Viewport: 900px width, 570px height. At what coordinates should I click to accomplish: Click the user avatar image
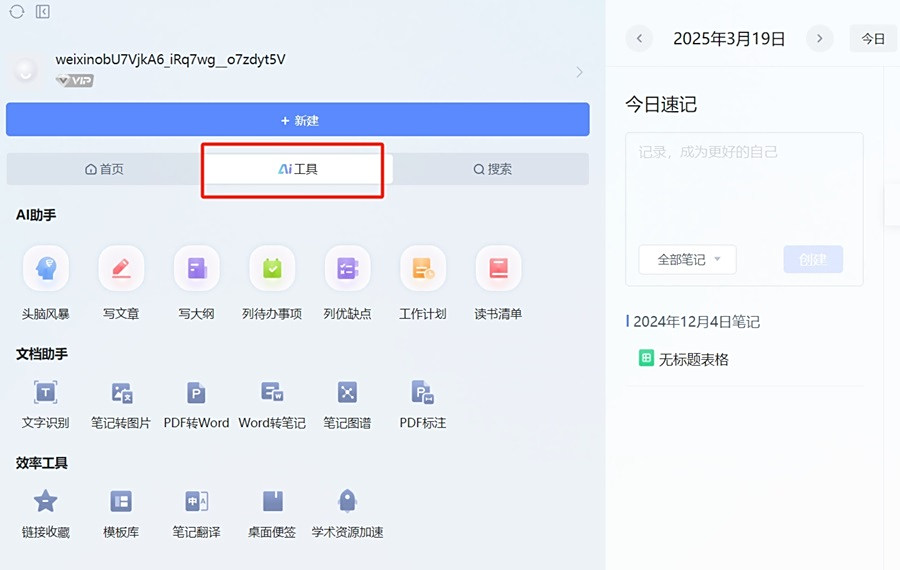[x=25, y=71]
